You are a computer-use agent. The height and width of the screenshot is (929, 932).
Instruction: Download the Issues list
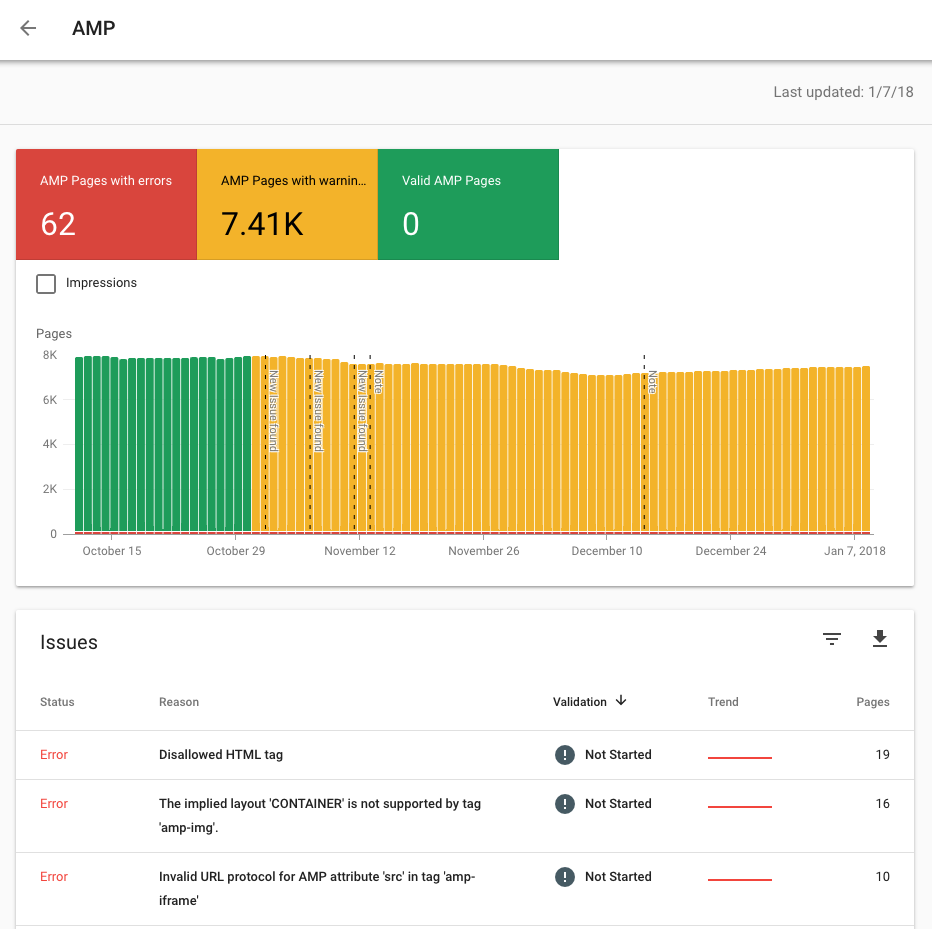[x=880, y=639]
